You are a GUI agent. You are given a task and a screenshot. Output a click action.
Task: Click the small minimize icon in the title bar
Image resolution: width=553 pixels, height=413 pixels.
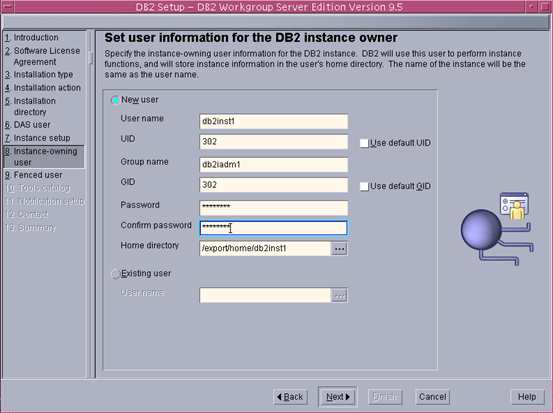531,7
